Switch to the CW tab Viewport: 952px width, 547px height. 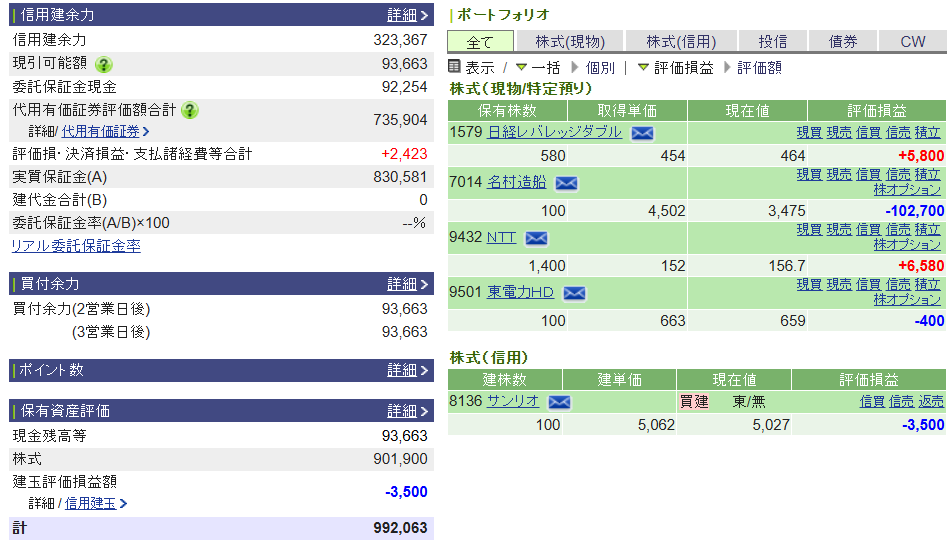click(x=912, y=41)
